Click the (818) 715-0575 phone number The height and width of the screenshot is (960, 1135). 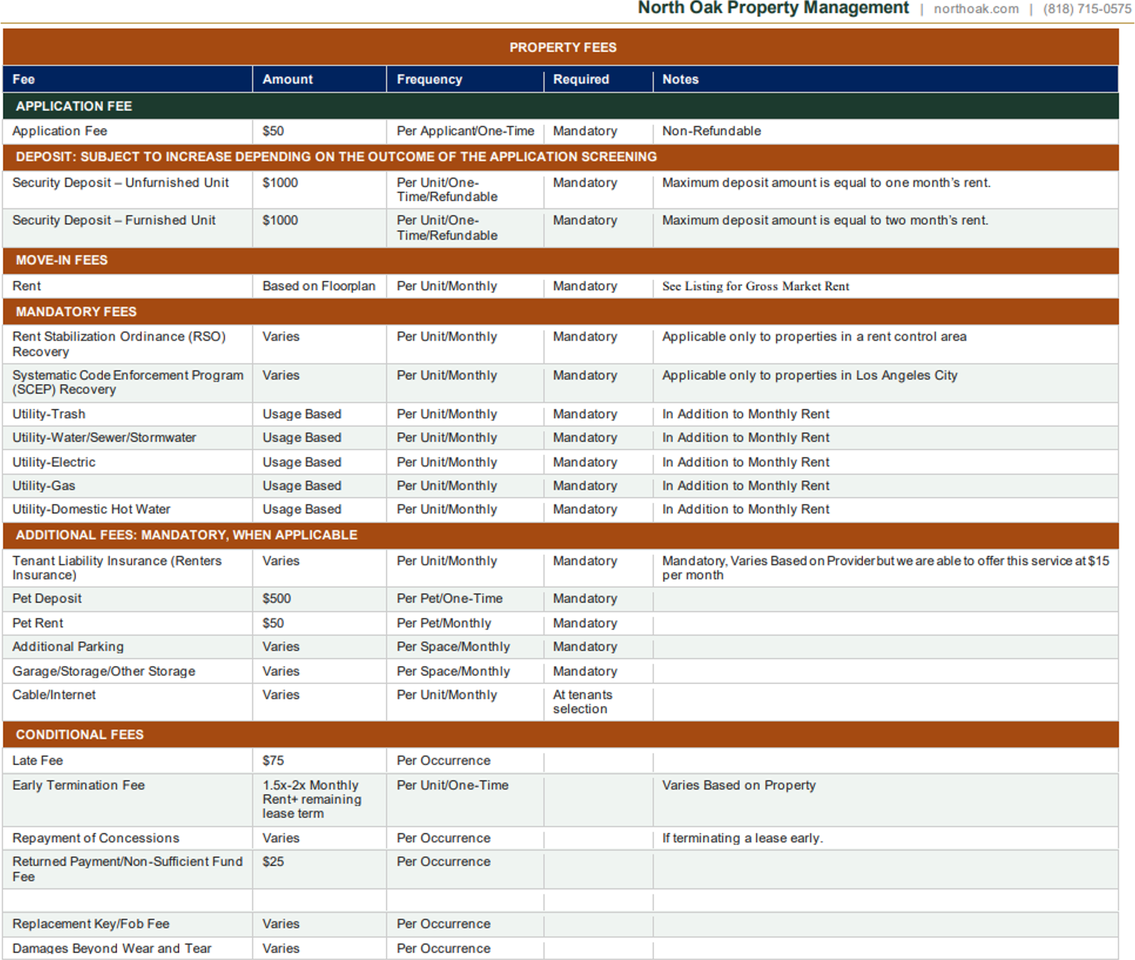pos(1087,9)
